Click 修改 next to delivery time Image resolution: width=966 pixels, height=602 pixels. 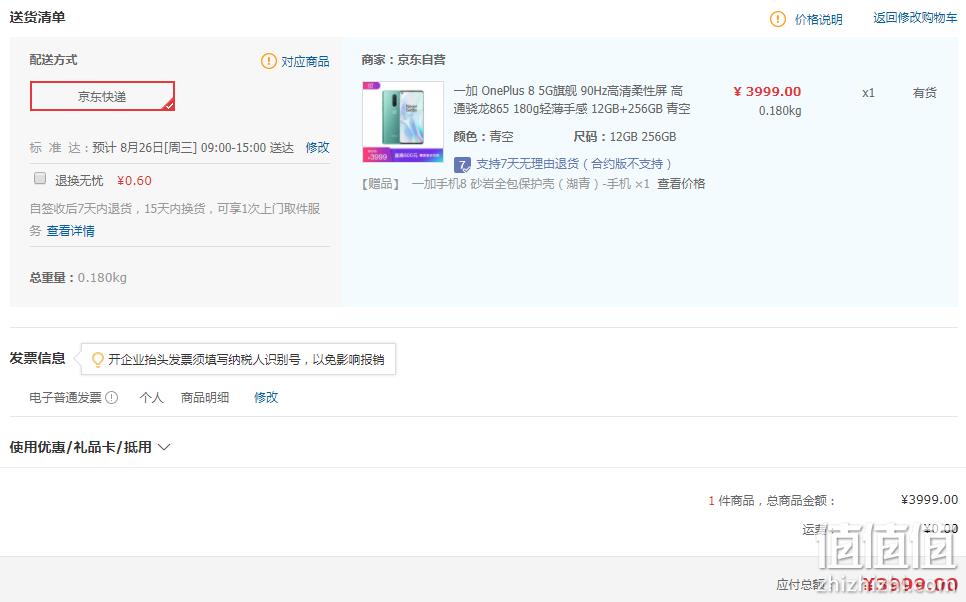pyautogui.click(x=317, y=147)
